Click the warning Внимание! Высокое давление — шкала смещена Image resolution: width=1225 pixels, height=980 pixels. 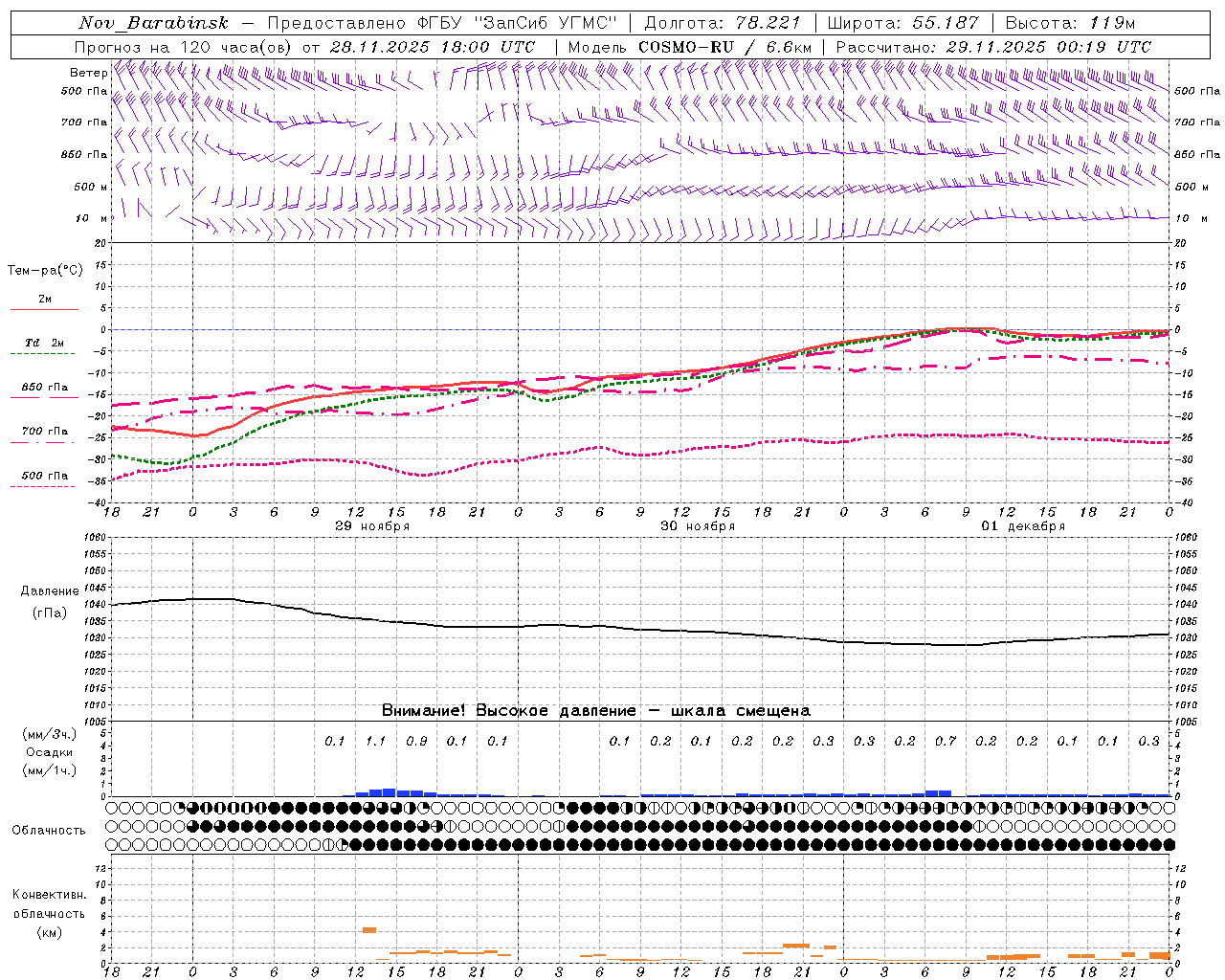(x=595, y=710)
